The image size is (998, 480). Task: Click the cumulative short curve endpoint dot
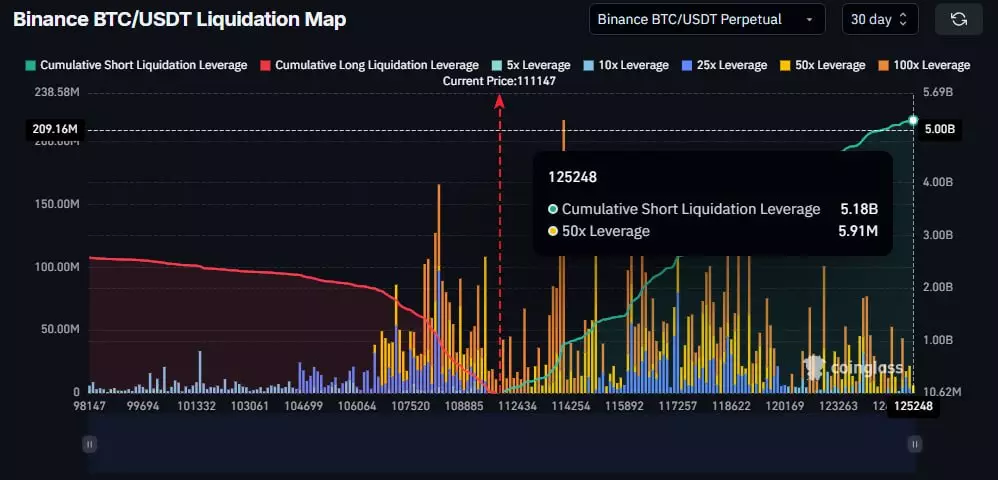pyautogui.click(x=913, y=121)
